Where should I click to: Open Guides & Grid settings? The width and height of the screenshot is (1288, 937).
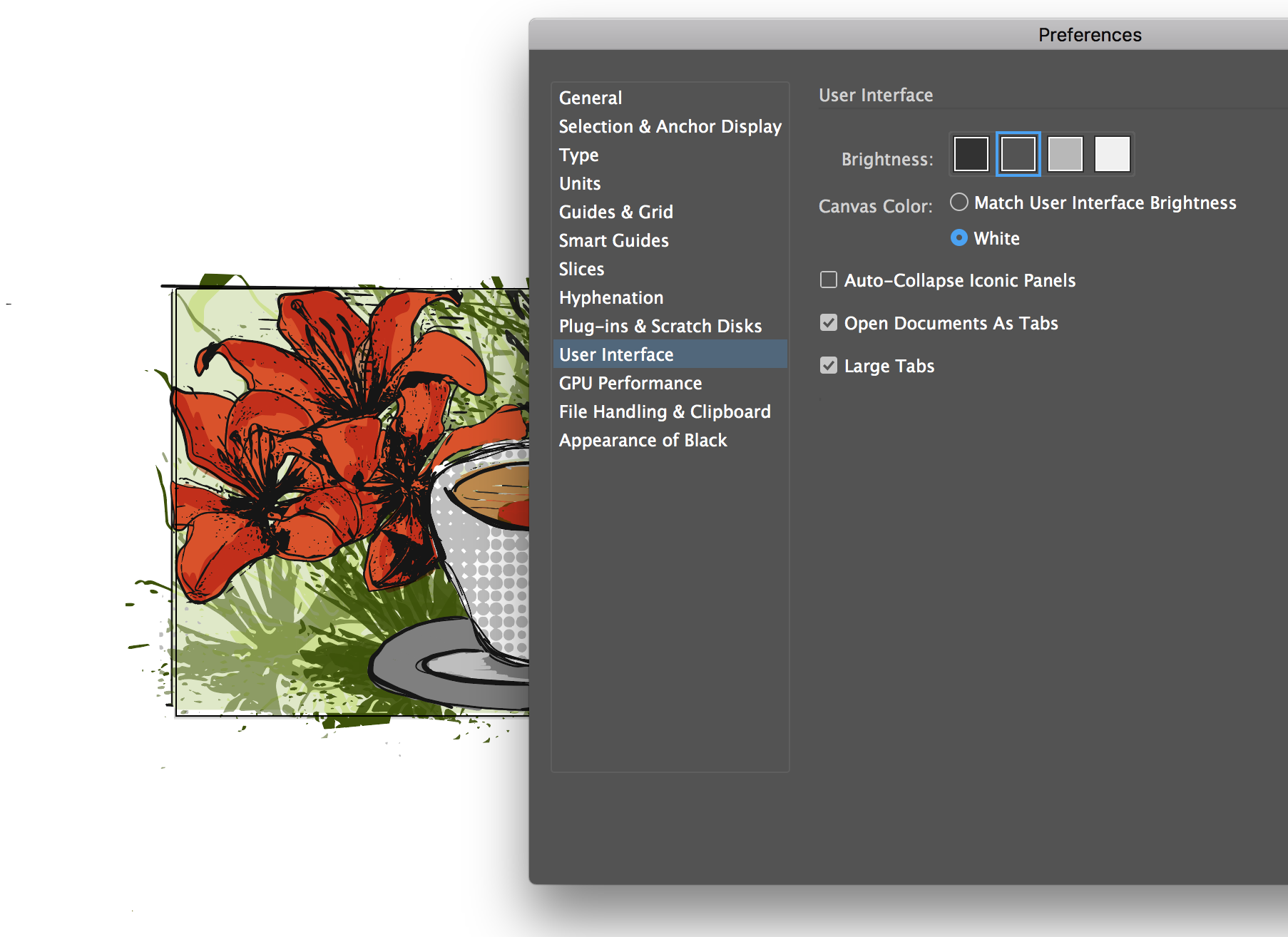pos(615,212)
